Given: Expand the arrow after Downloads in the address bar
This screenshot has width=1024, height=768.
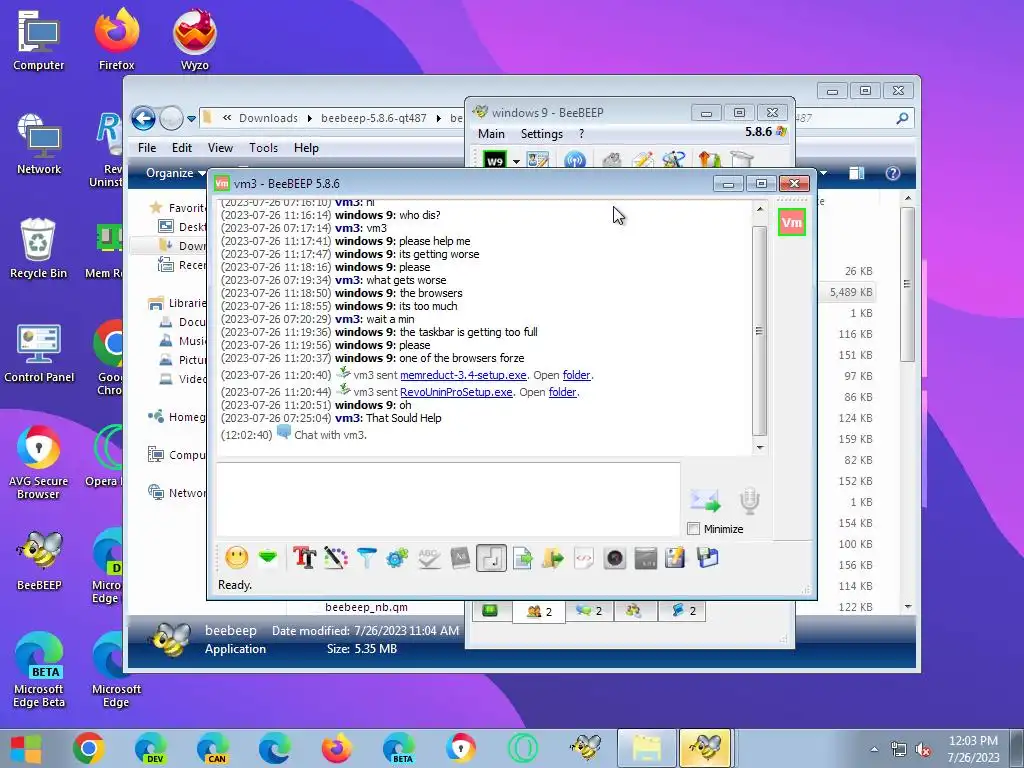Looking at the screenshot, I should [309, 118].
